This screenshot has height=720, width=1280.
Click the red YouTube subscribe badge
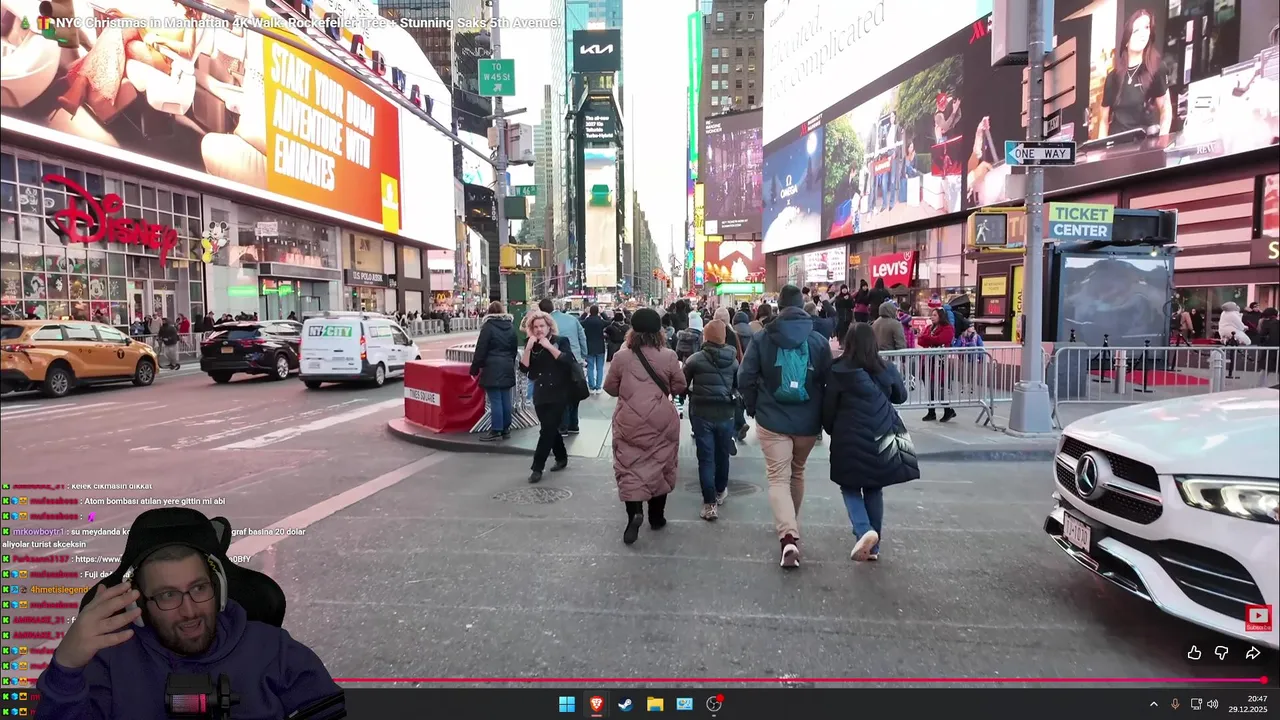1258,618
